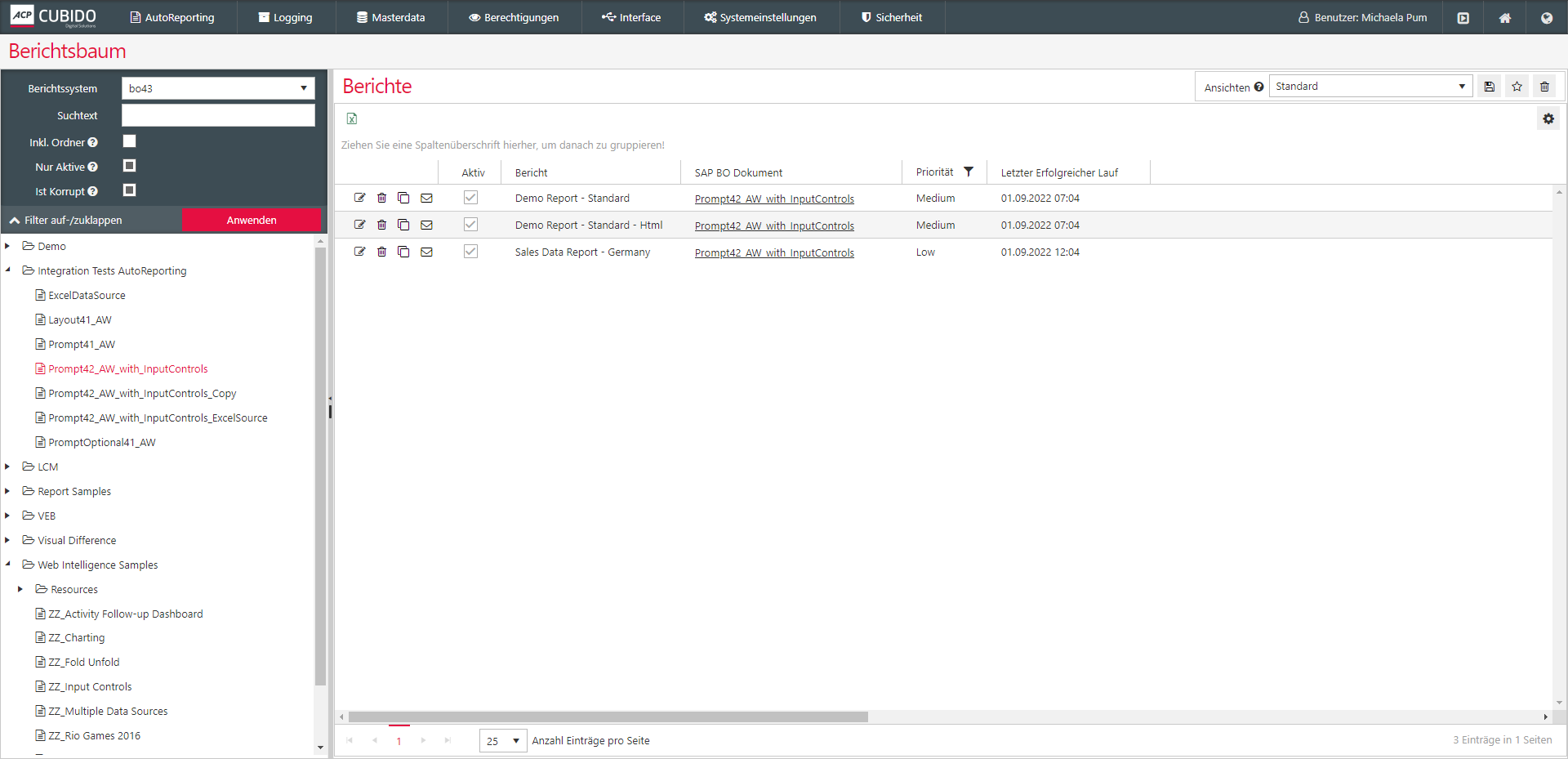Edit the Demo Report - Standard - Html row
1568x759 pixels.
[359, 225]
